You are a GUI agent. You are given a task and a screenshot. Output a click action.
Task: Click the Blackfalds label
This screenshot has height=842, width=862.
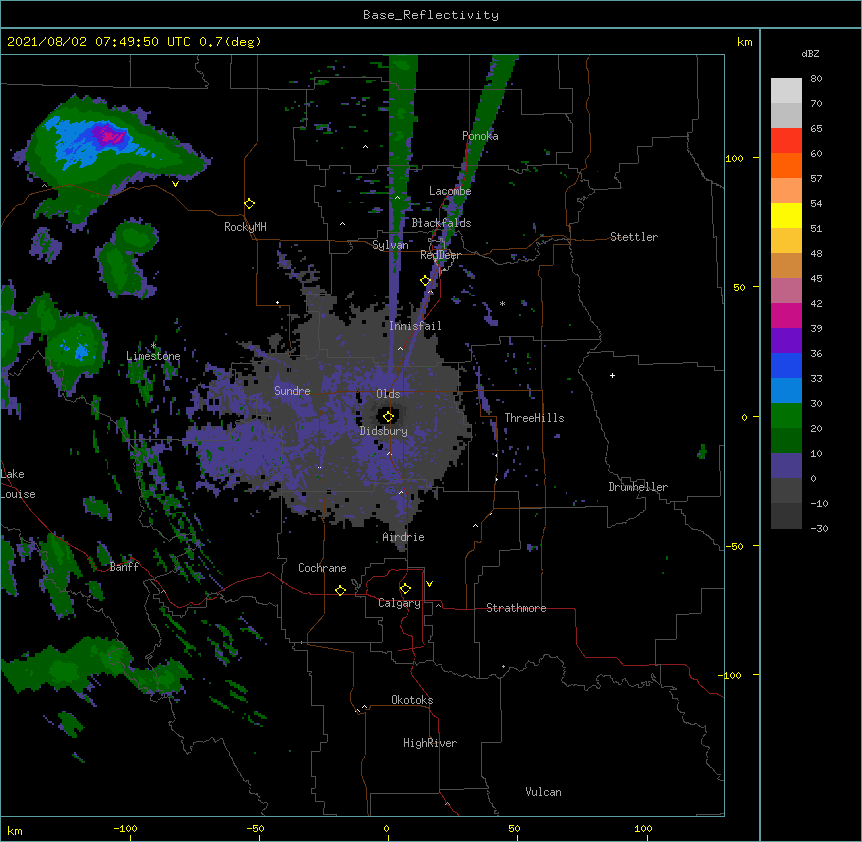pyautogui.click(x=441, y=223)
